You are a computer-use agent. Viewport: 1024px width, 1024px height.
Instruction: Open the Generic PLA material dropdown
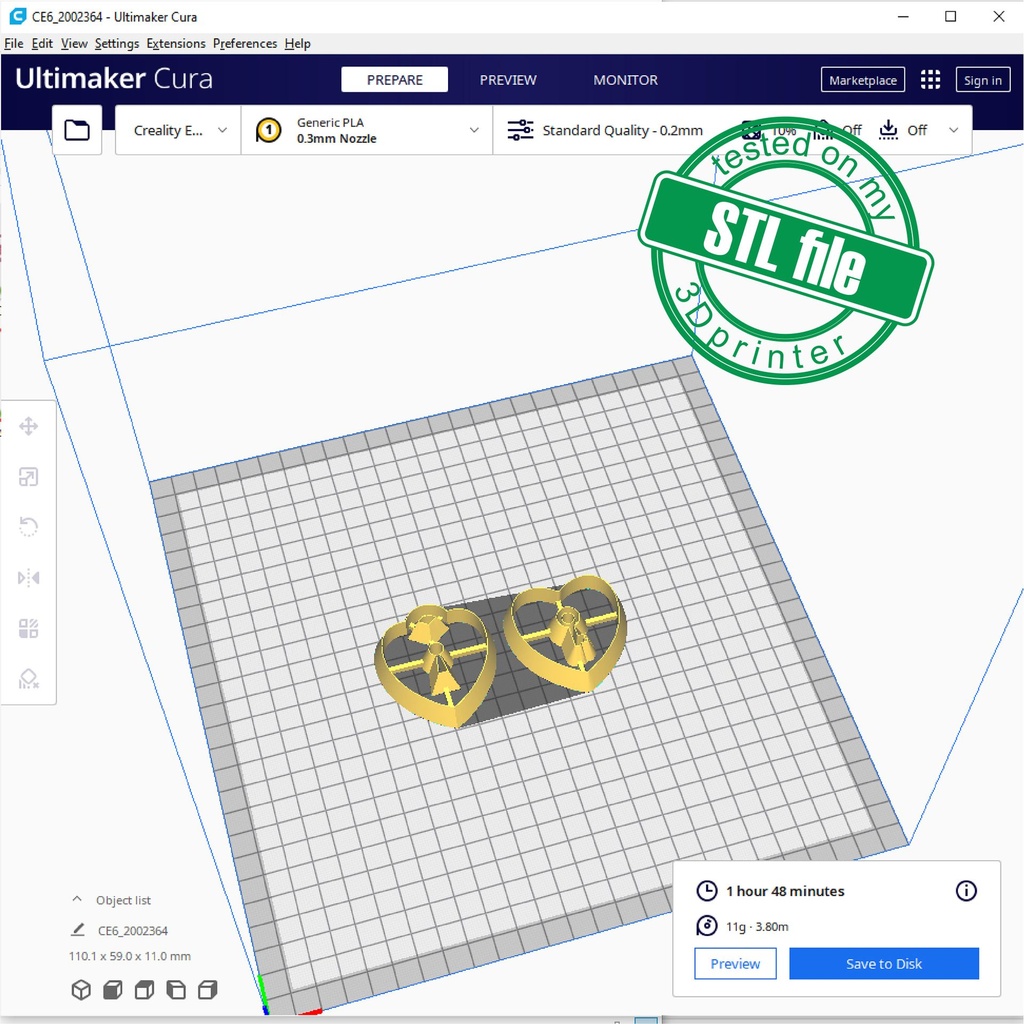point(367,130)
